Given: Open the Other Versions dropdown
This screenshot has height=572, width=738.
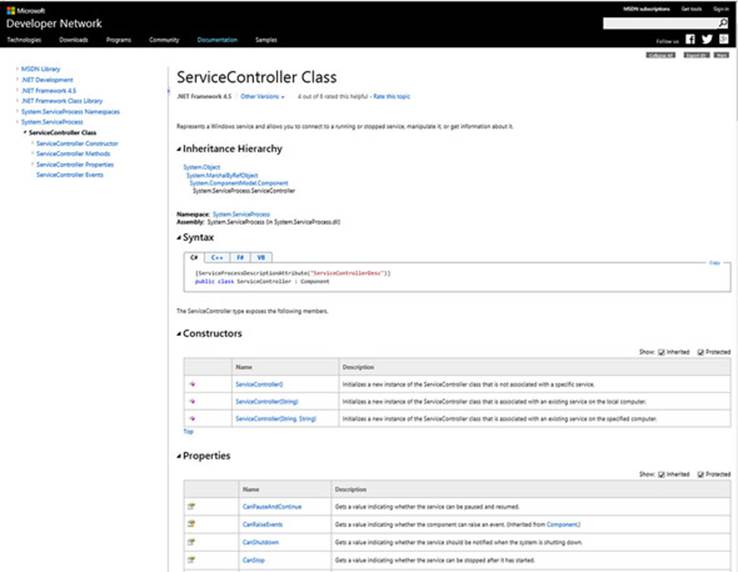Looking at the screenshot, I should coord(262,97).
